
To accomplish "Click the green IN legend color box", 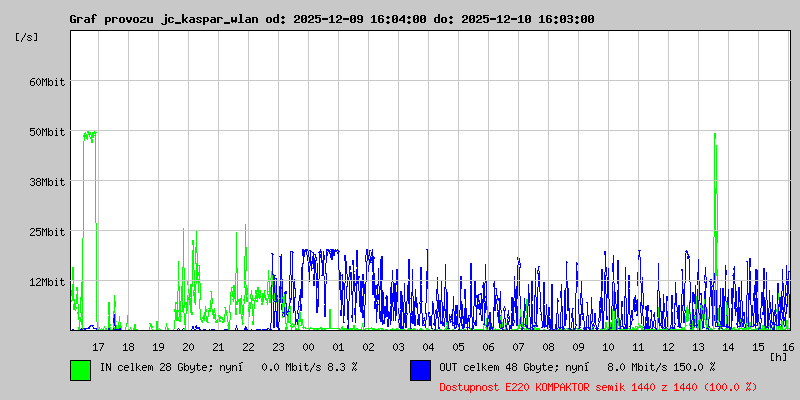I will coord(80,369).
